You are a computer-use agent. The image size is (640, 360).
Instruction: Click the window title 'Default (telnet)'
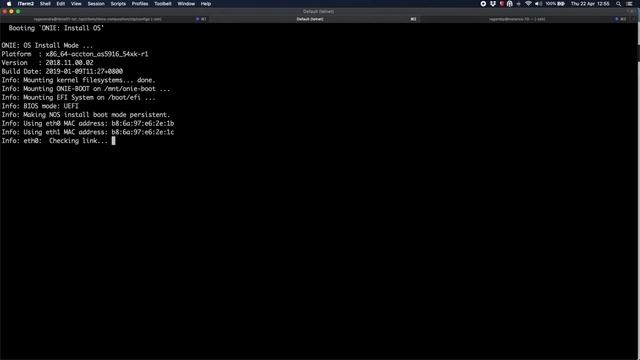tap(318, 11)
